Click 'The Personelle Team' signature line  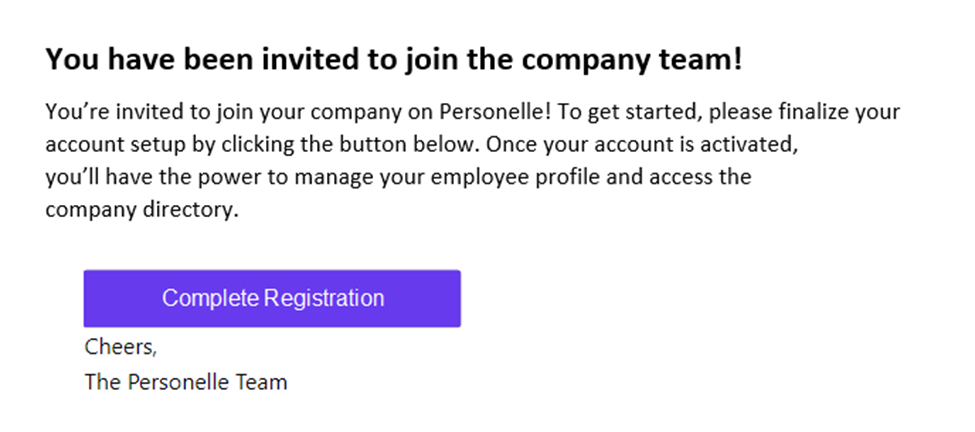coord(186,382)
